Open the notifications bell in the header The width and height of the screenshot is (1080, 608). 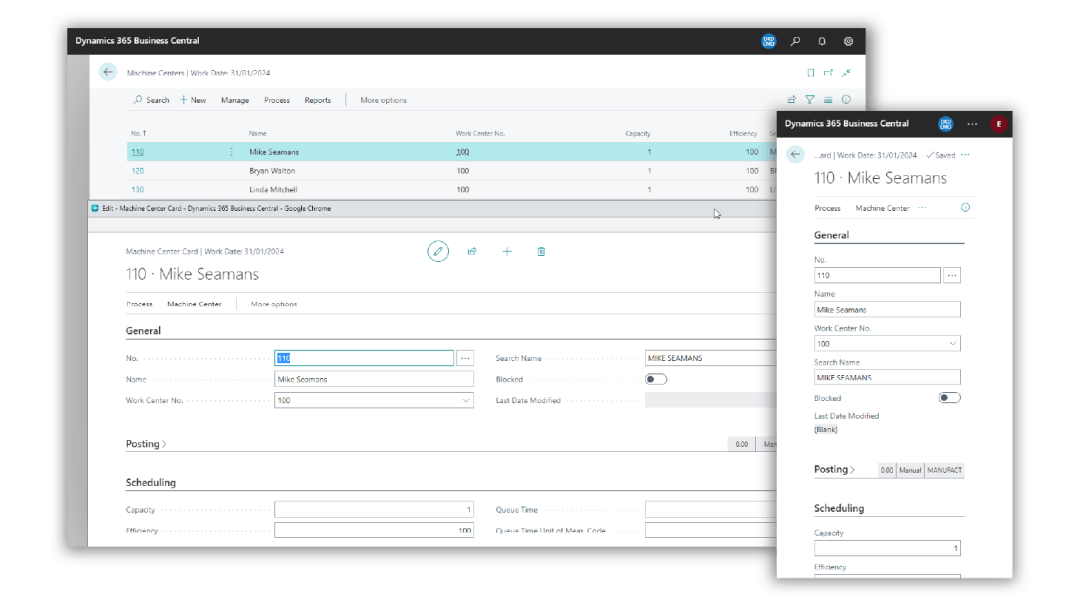(822, 41)
